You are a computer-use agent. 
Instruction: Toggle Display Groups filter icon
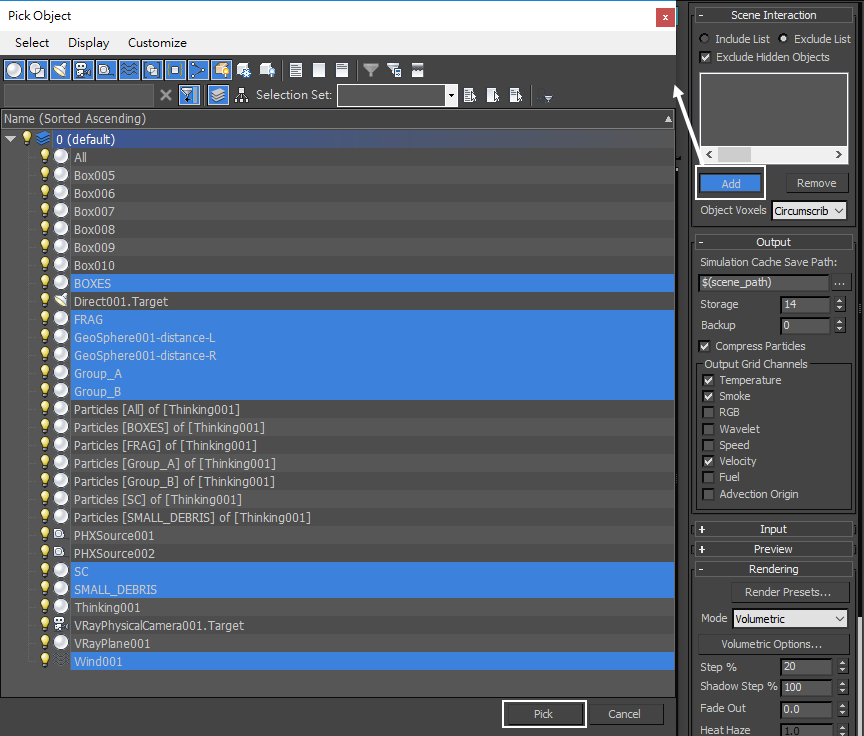(x=152, y=70)
